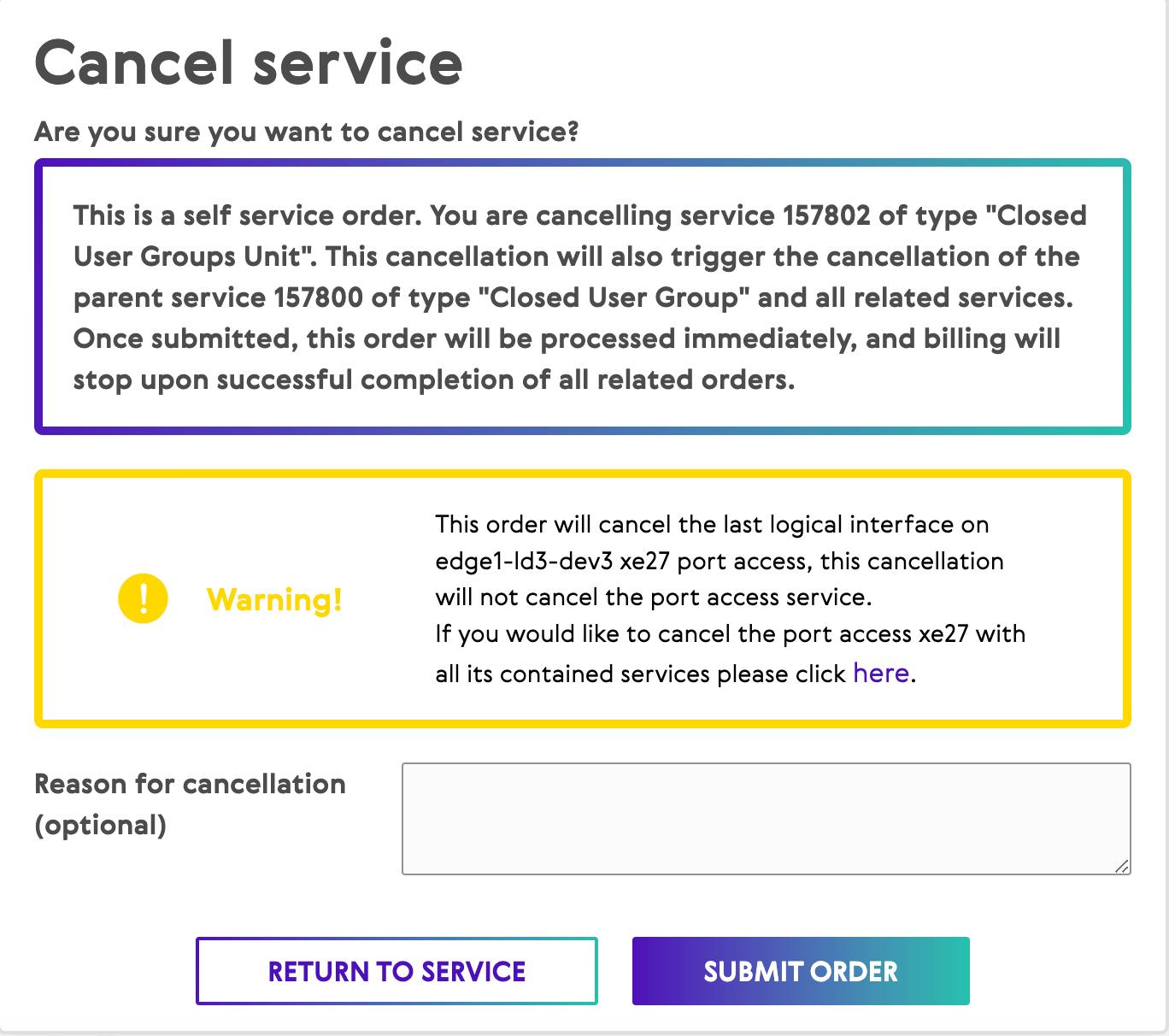Click the "(optional)" label text
Image resolution: width=1169 pixels, height=1036 pixels.
pos(101,825)
